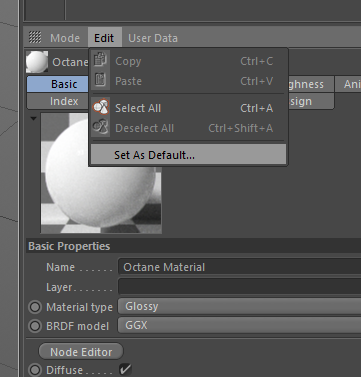Open the Mode menu

pos(65,38)
